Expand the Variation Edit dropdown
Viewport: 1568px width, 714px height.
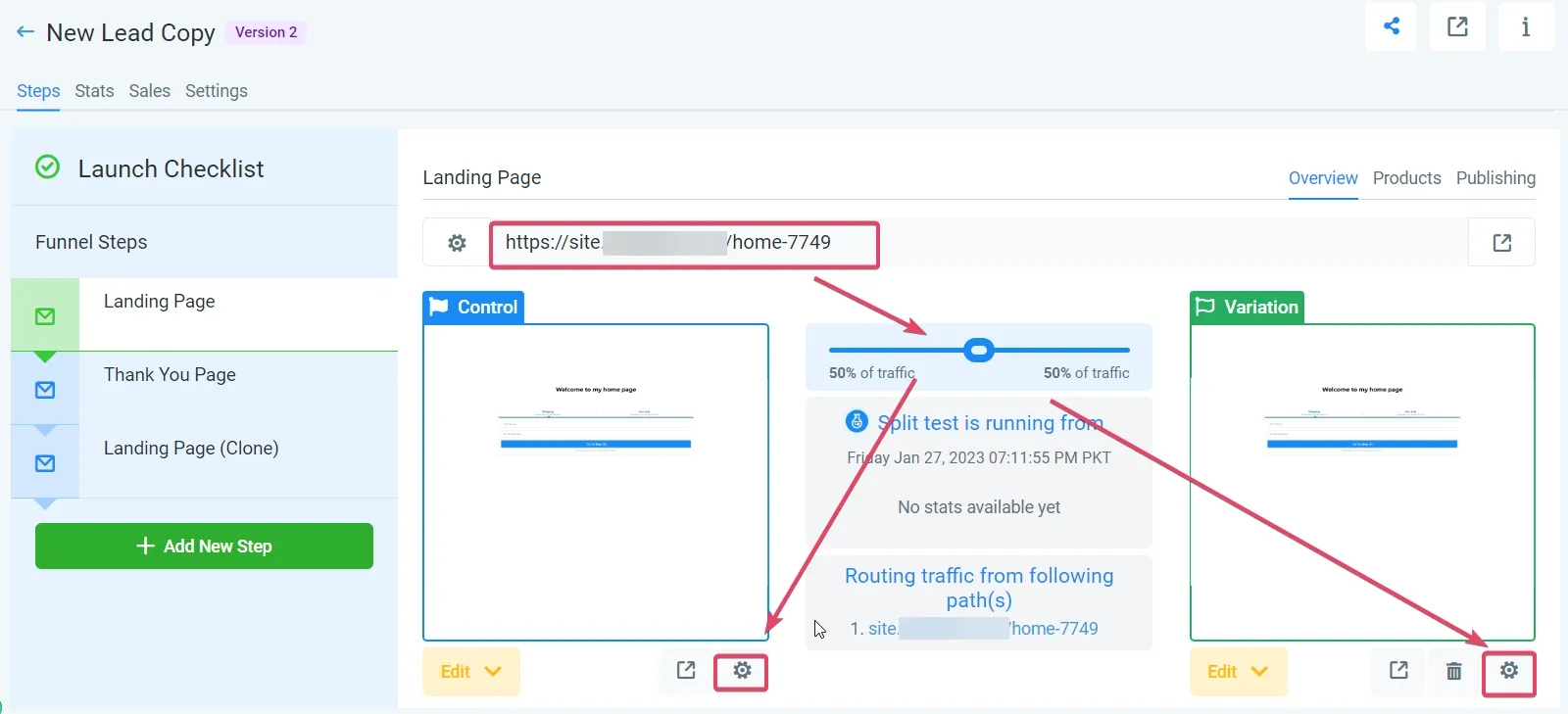click(1238, 672)
